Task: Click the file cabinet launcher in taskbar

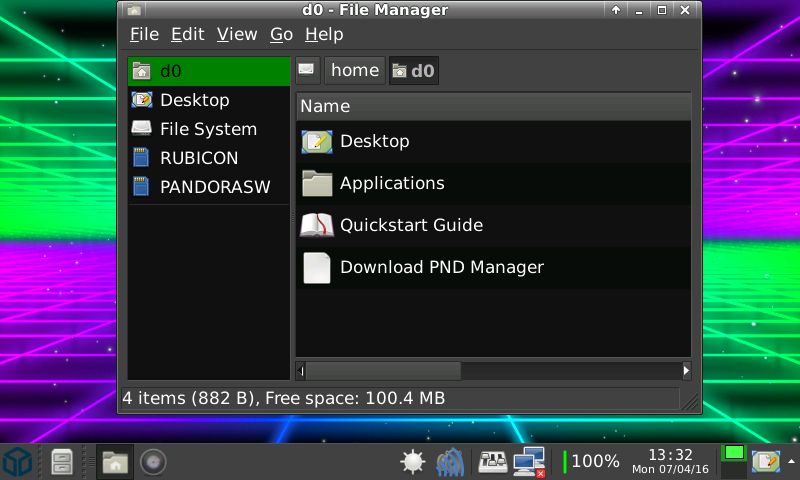Action: 62,462
